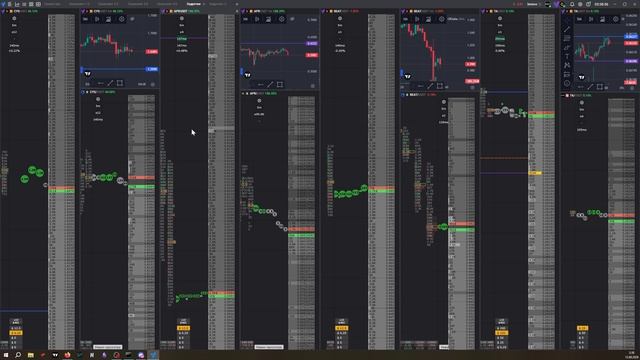
Task: Open the gear settings on the TA chart top toolbar
Action: tap(616, 19)
